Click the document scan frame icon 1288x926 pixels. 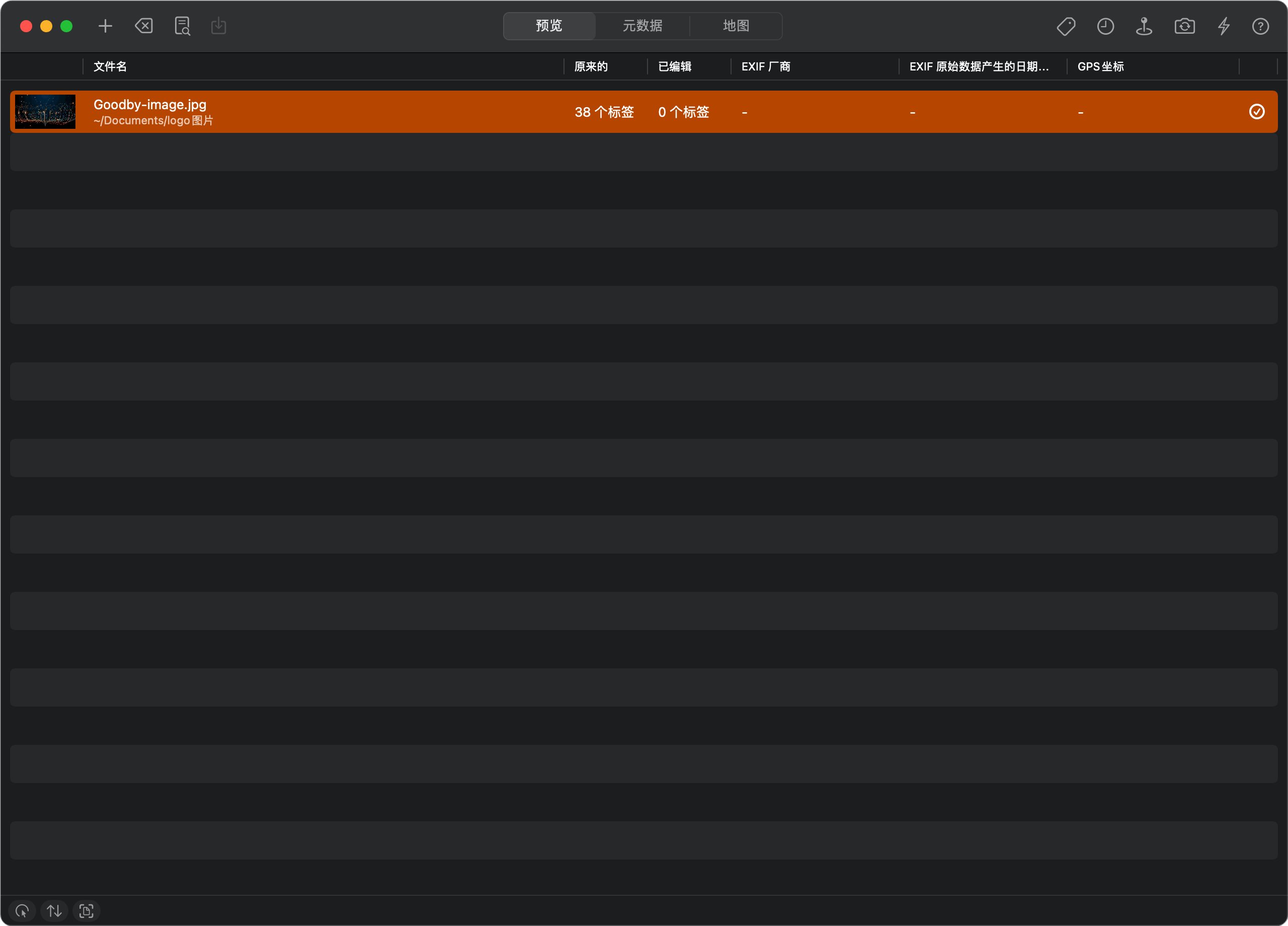(87, 911)
